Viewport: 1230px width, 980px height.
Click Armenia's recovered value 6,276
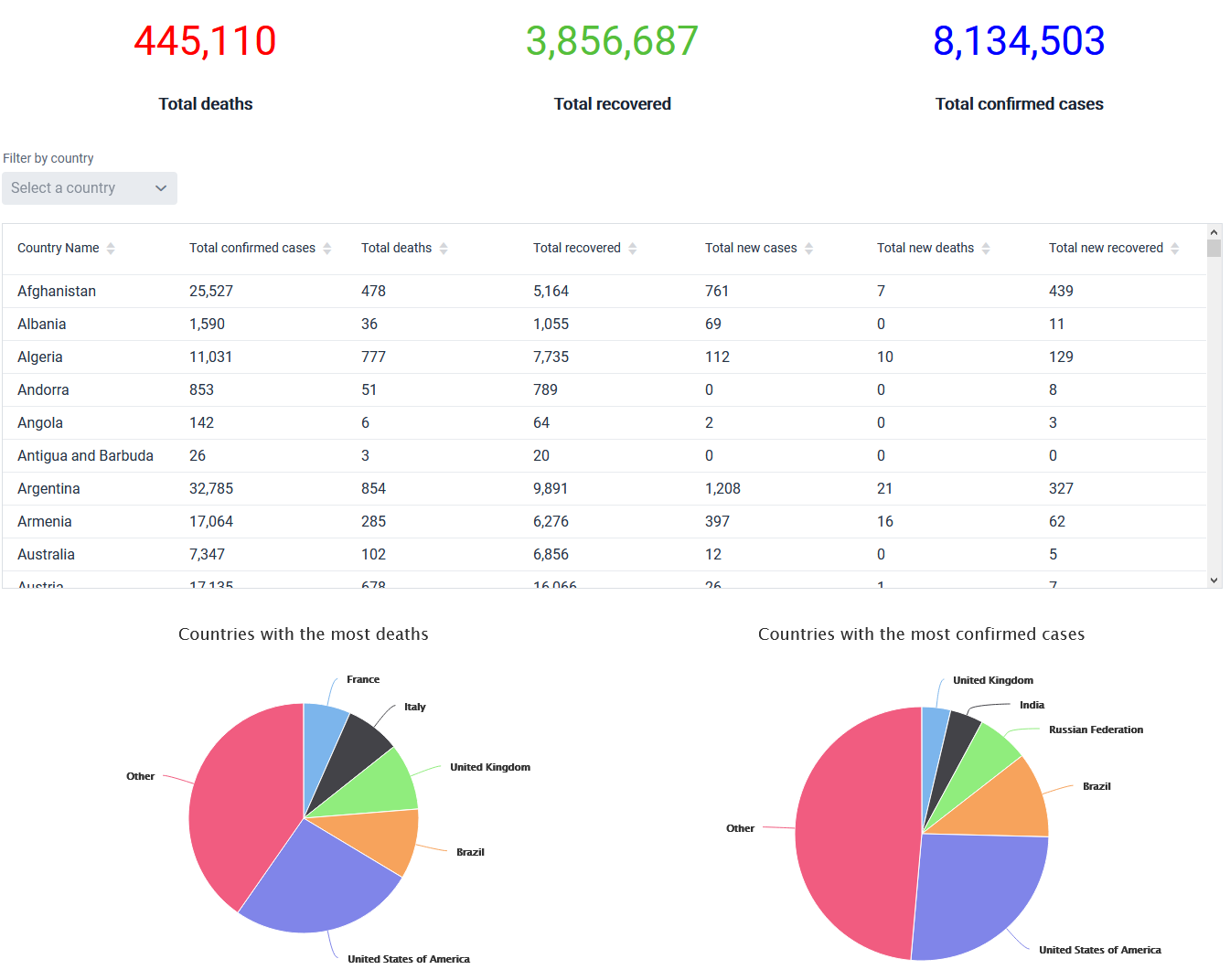551,521
